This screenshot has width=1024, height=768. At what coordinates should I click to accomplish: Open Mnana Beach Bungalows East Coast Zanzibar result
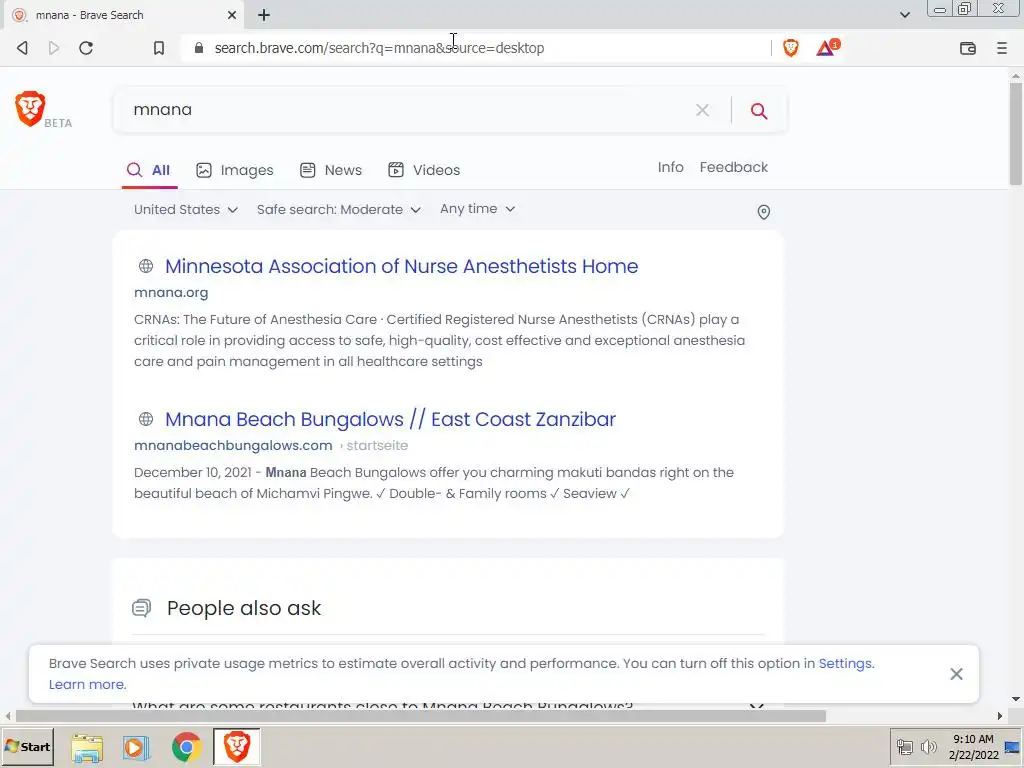click(390, 419)
